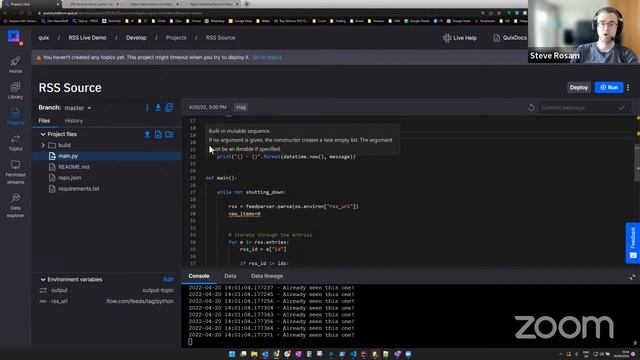This screenshot has width=640, height=360.
Task: Open Persisted streams in the sidebar
Action: (x=15, y=172)
